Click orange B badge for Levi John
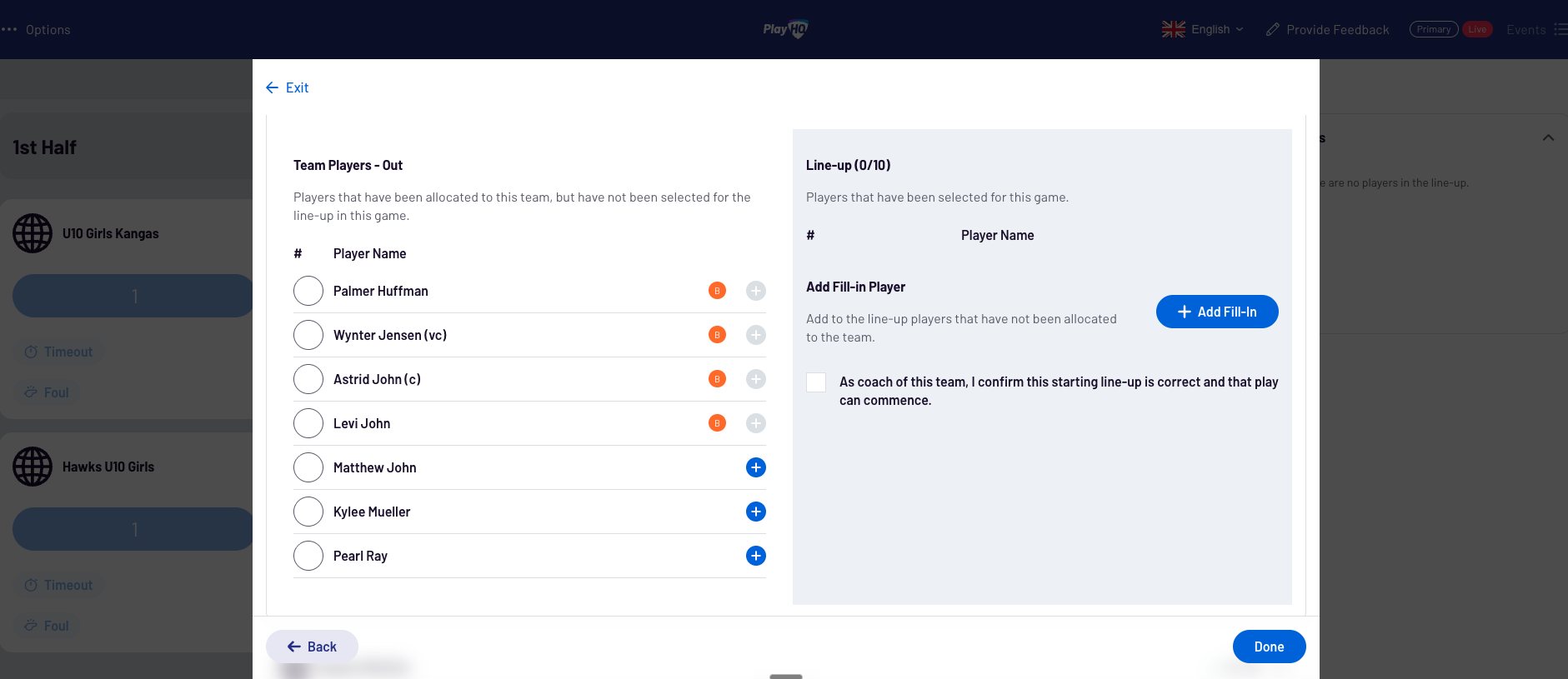Screen dimensions: 1568x679 [x=717, y=423]
